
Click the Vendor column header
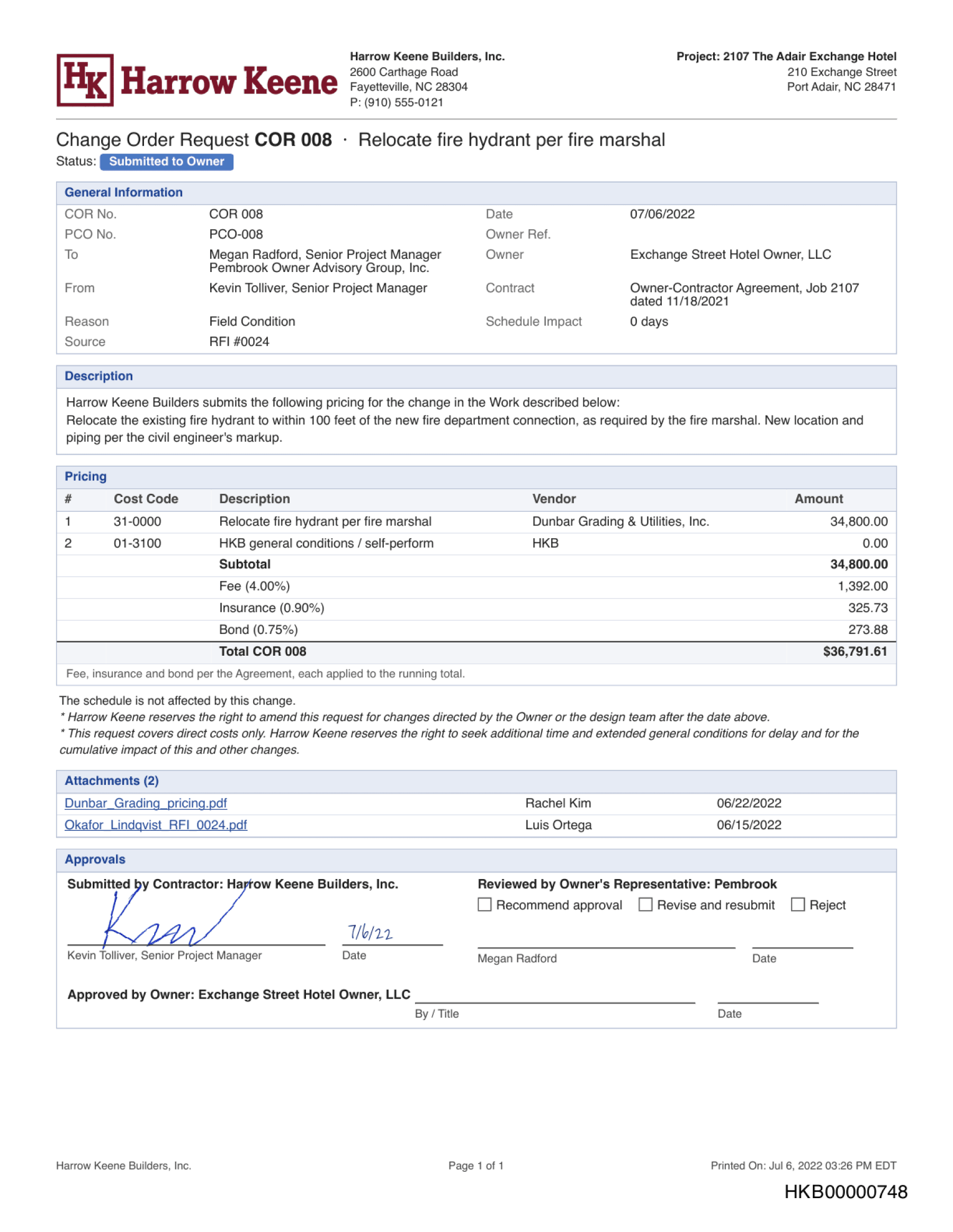point(554,499)
